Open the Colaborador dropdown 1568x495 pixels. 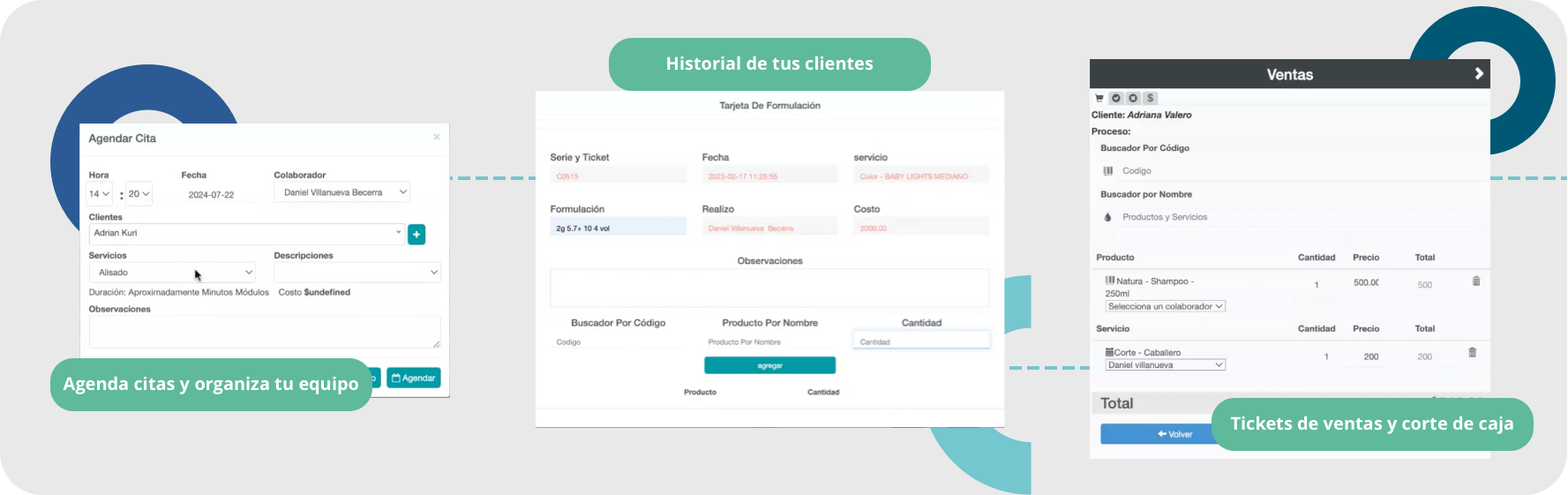342,192
